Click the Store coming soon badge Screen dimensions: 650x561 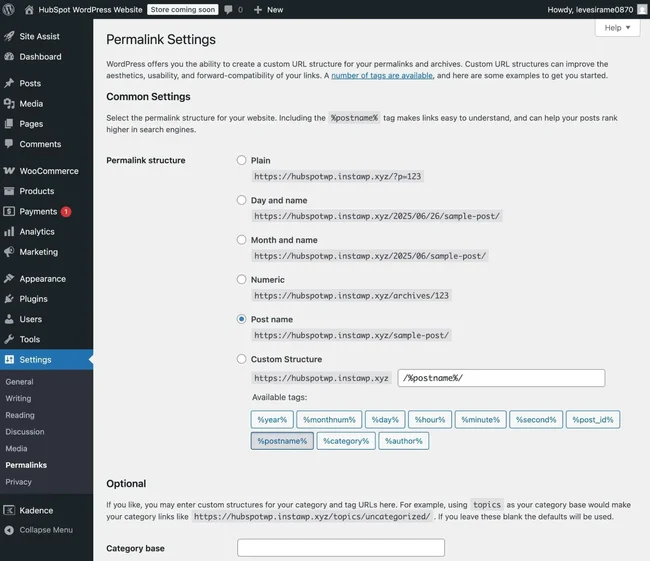click(x=183, y=10)
